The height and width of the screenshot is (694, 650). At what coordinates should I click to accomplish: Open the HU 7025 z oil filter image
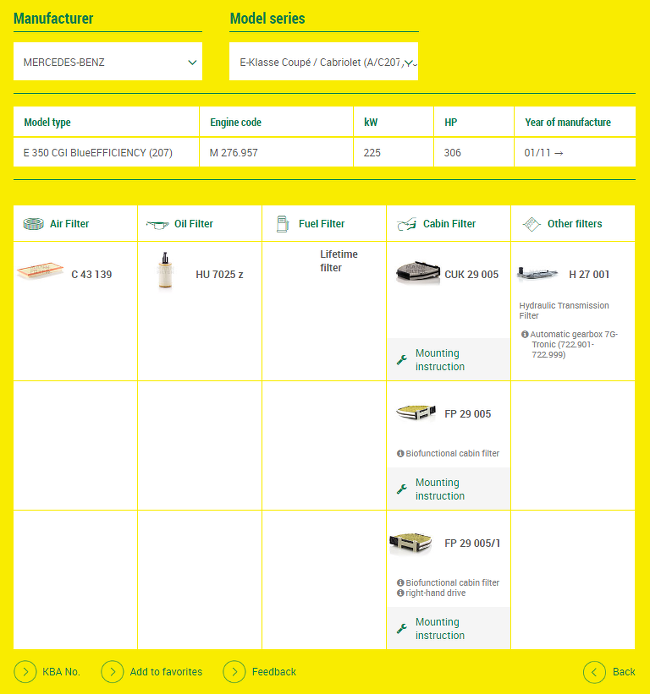165,270
